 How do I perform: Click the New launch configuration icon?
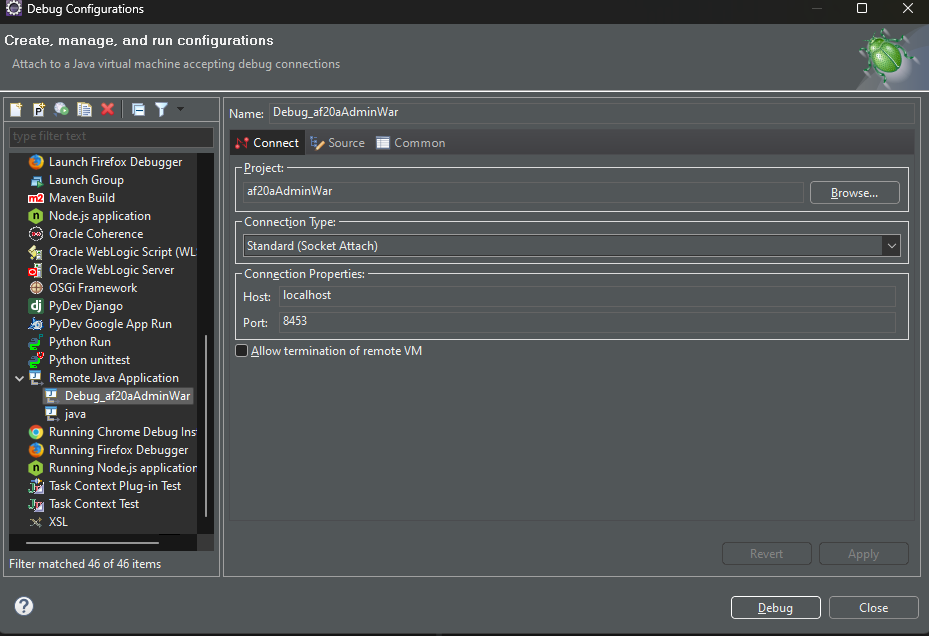[x=17, y=110]
